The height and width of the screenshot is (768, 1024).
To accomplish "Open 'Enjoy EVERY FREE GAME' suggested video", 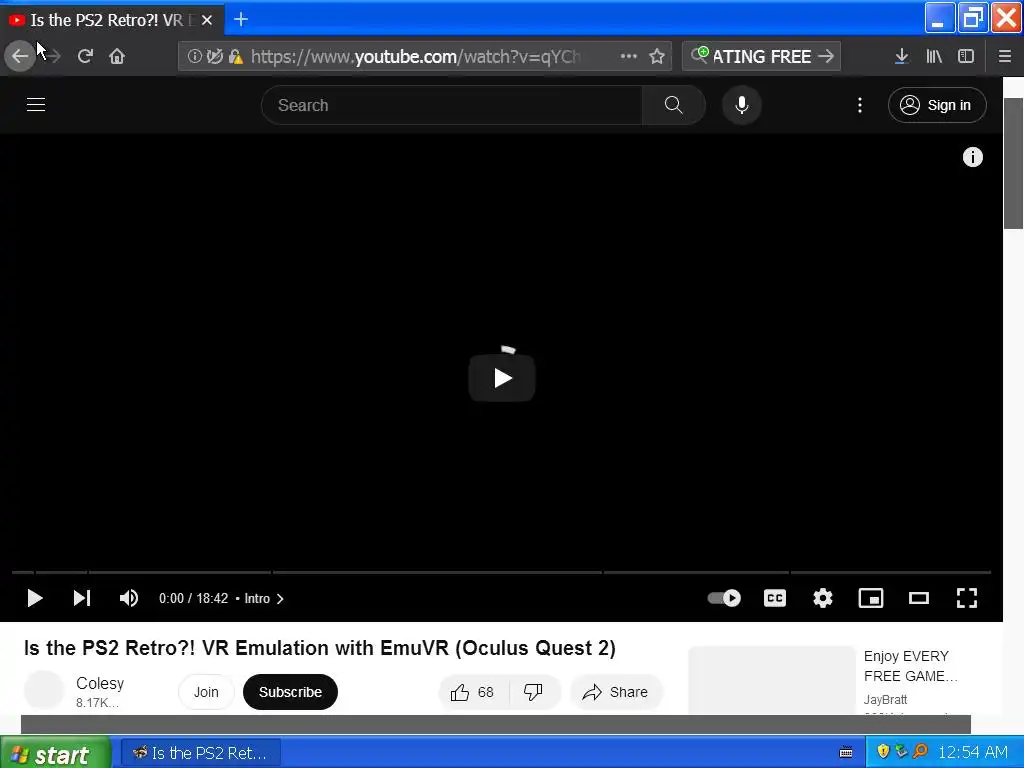I will coord(910,666).
